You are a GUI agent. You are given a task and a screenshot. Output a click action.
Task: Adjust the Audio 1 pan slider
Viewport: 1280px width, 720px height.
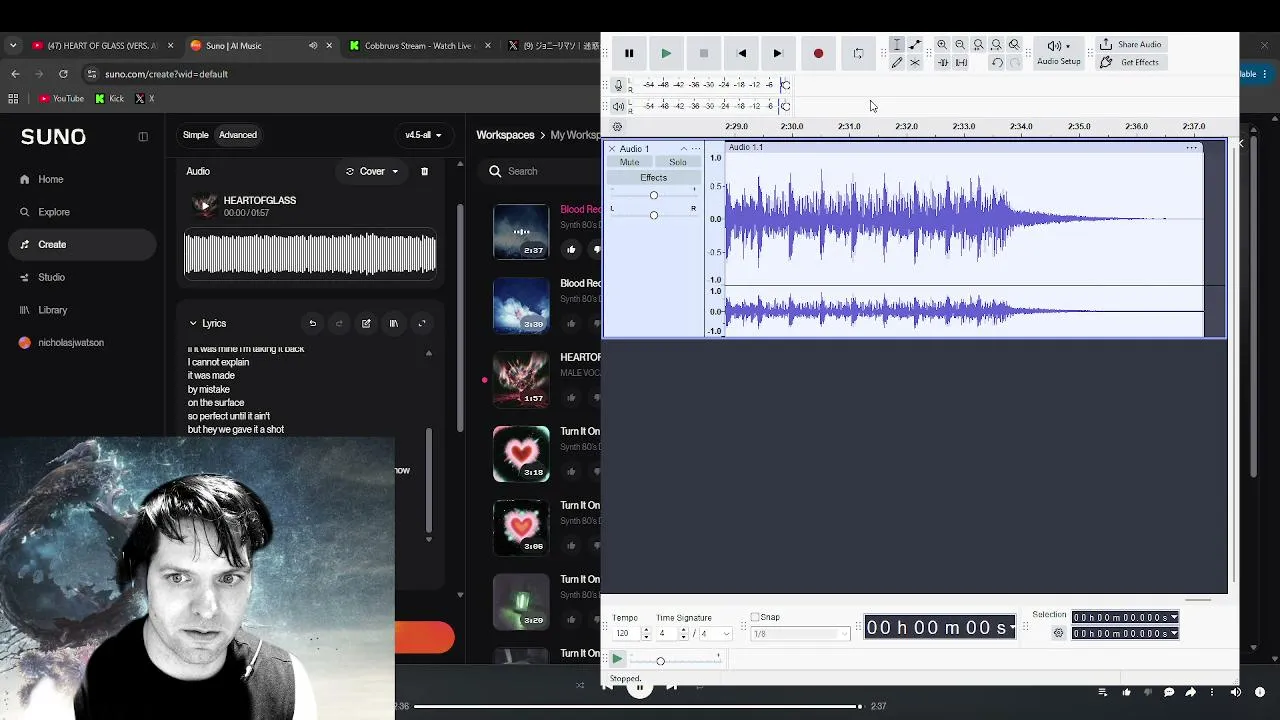click(654, 215)
